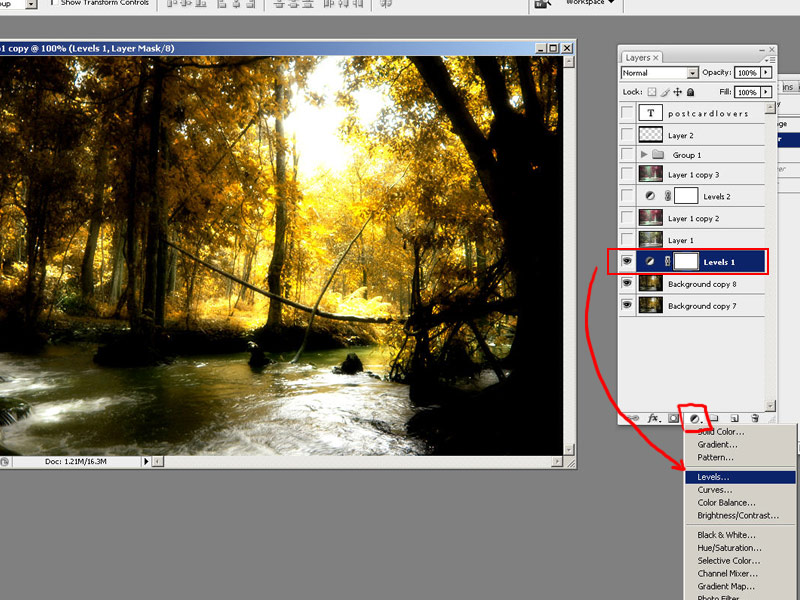Choose Color Balance... from the menu
Viewport: 800px width, 600px height.
pyautogui.click(x=740, y=503)
